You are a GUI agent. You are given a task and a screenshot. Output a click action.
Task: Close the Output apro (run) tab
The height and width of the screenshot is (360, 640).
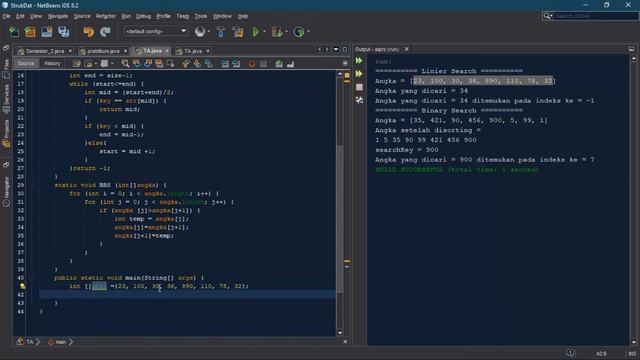(x=407, y=49)
